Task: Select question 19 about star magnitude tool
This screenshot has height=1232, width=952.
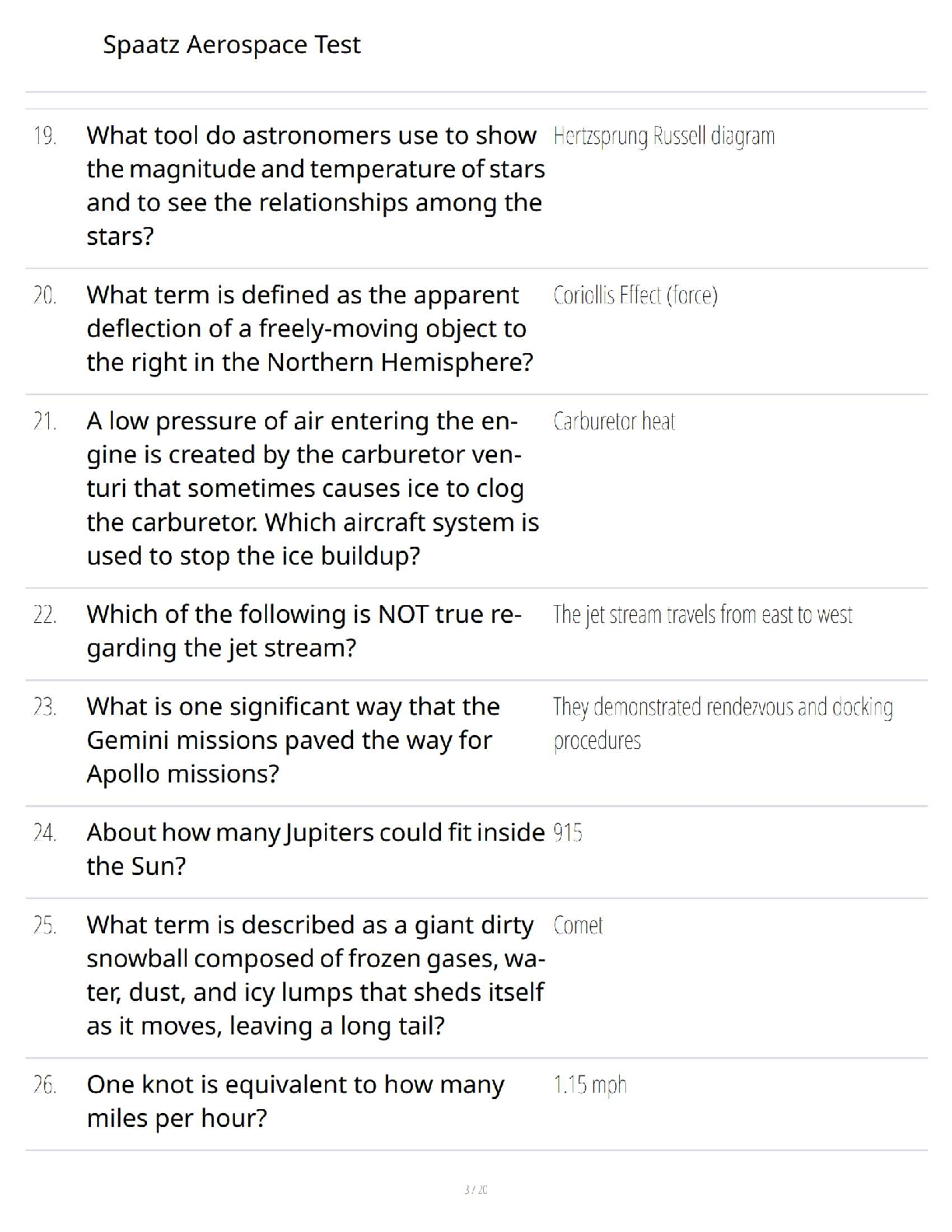Action: pyautogui.click(x=316, y=185)
